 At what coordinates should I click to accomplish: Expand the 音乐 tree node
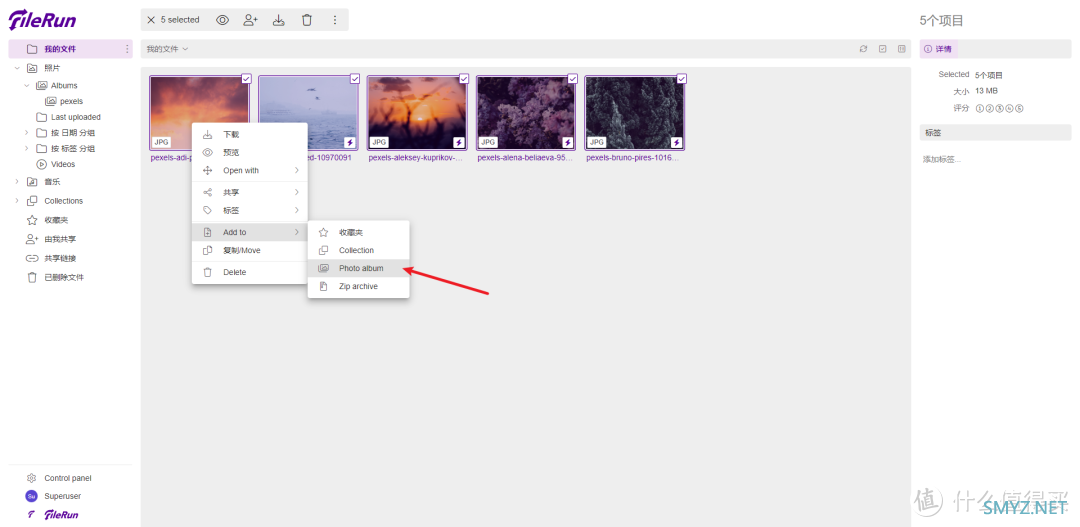(17, 182)
